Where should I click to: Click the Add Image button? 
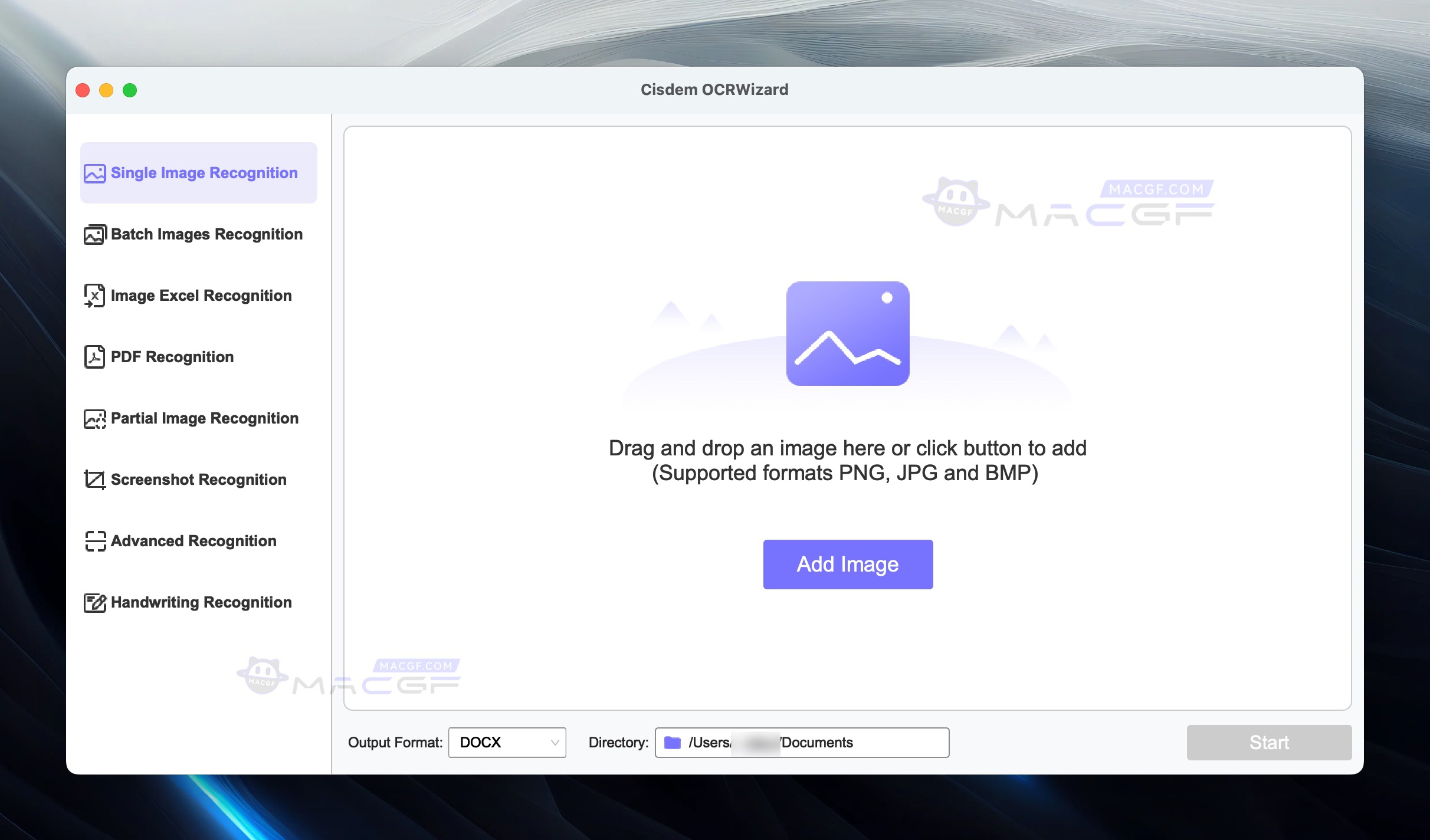847,564
